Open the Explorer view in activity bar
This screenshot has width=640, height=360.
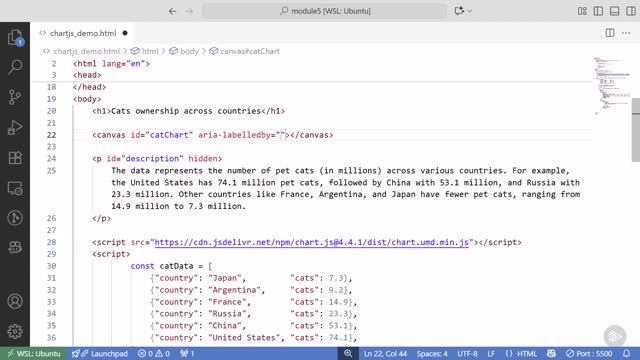pyautogui.click(x=15, y=38)
